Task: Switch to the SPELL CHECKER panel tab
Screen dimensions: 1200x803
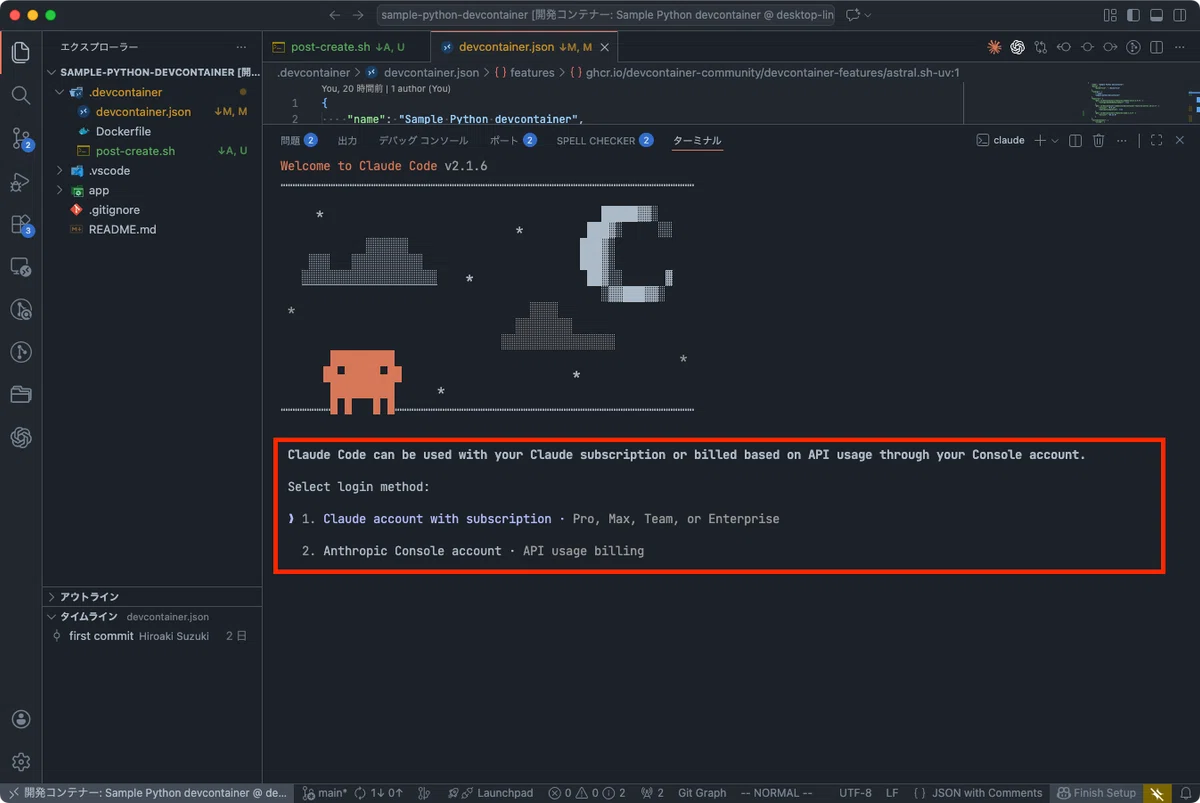Action: tap(605, 141)
